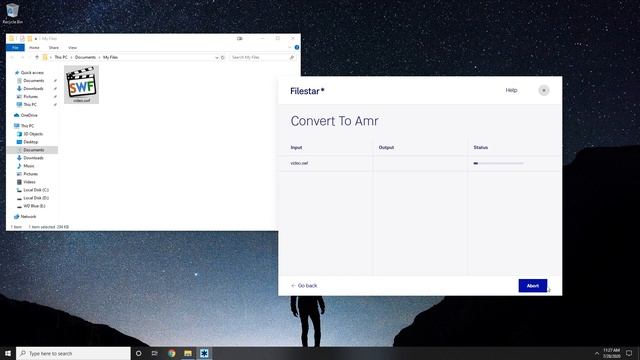Launch Chrome from the taskbar

171,353
